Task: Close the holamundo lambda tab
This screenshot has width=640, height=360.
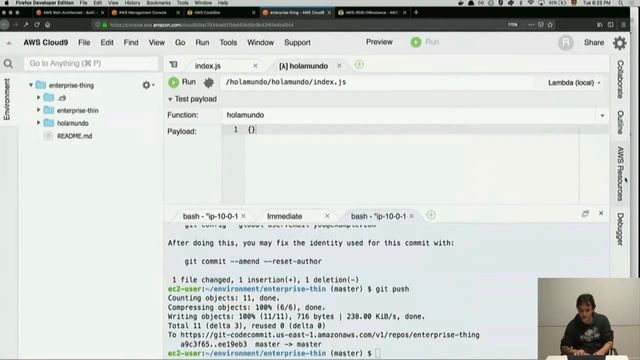Action: [x=339, y=66]
